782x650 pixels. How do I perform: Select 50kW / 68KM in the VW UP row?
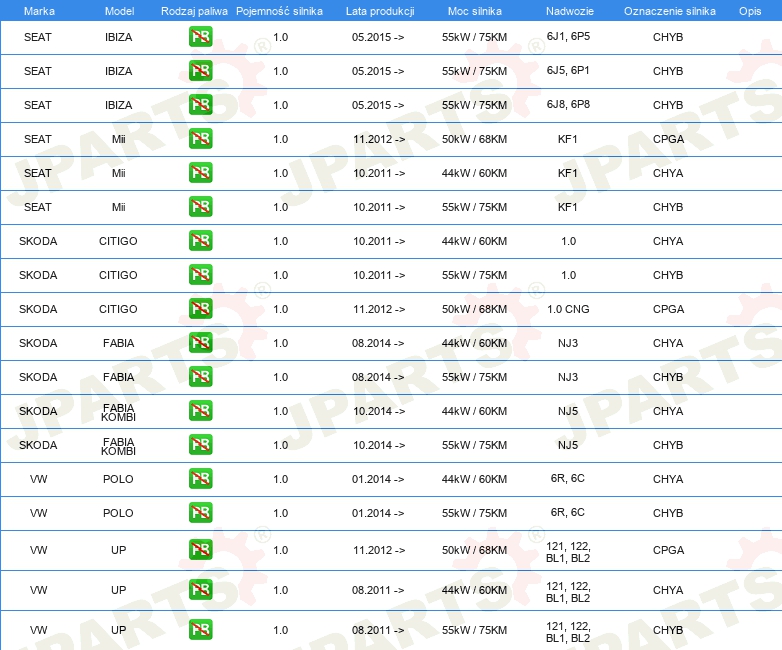[x=474, y=550]
